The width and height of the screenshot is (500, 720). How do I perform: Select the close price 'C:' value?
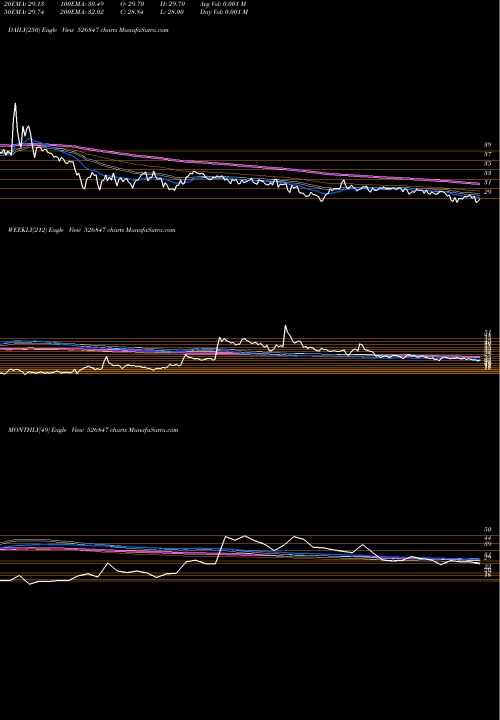[132, 12]
